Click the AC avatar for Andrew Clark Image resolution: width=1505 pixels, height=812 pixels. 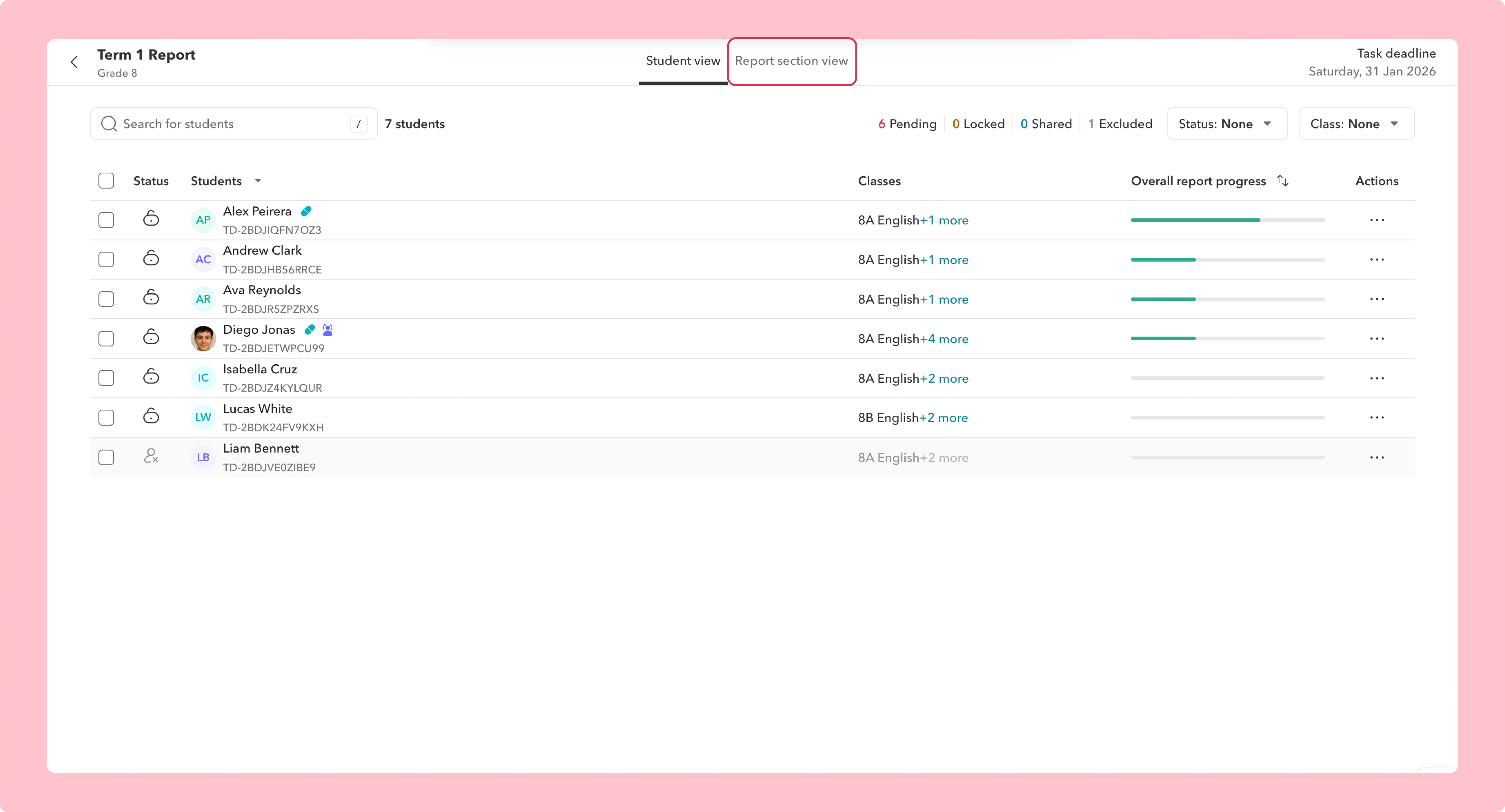point(203,259)
